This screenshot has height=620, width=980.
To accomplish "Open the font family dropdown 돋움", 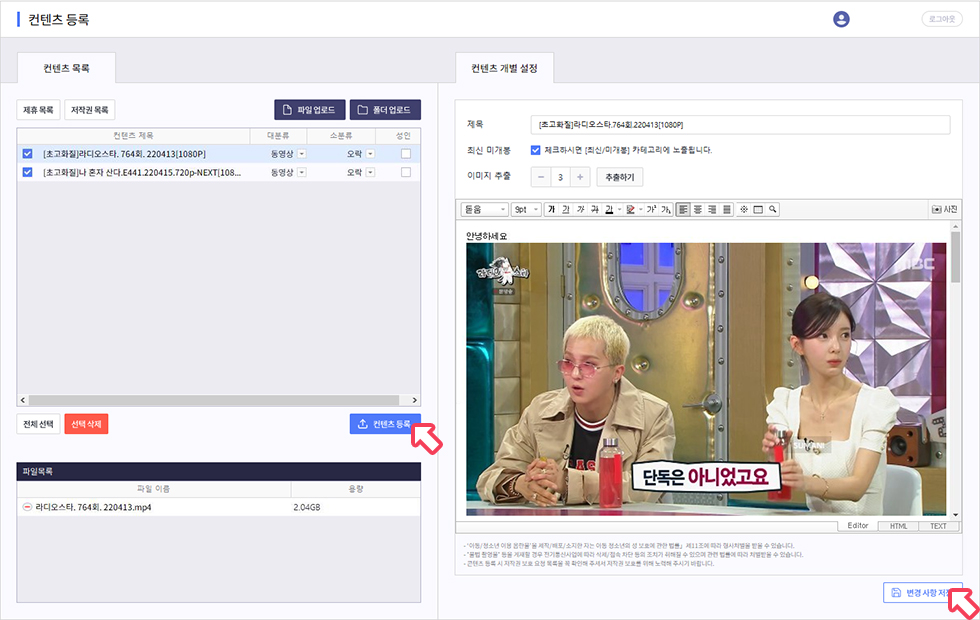I will pyautogui.click(x=485, y=209).
